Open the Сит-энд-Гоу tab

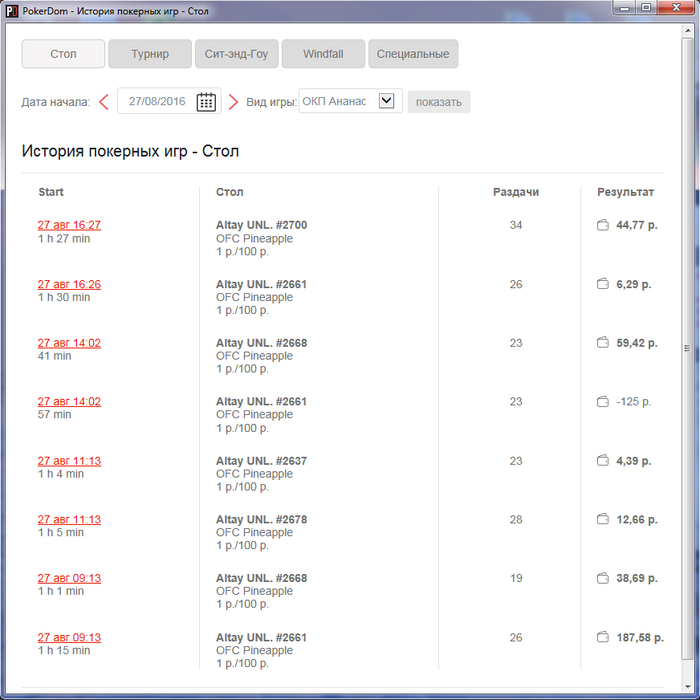pyautogui.click(x=237, y=54)
